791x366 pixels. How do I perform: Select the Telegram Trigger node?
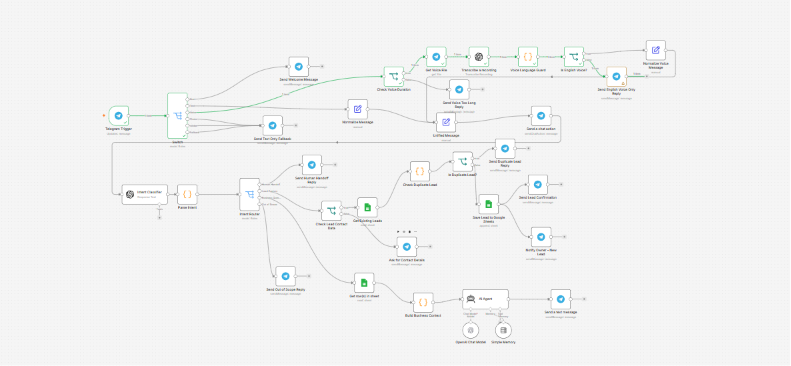click(119, 116)
